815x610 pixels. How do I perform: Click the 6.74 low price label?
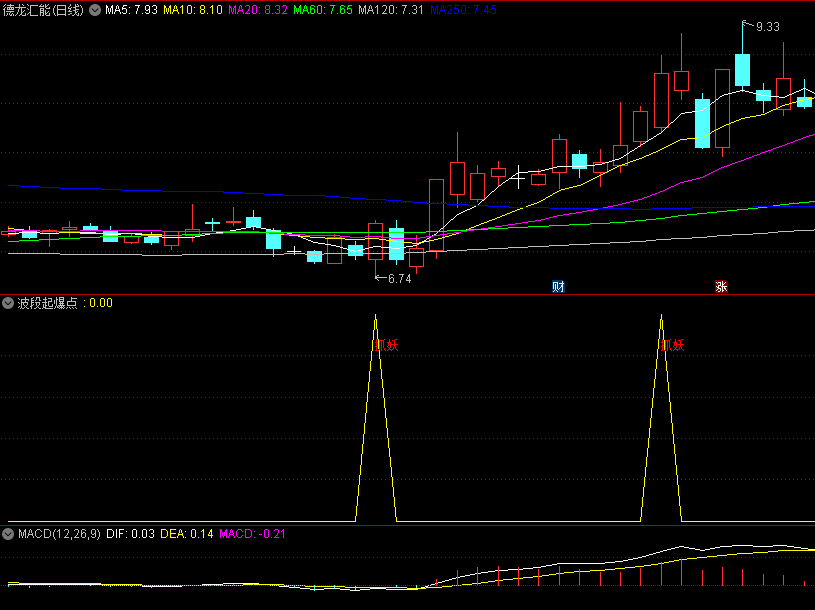pyautogui.click(x=400, y=279)
